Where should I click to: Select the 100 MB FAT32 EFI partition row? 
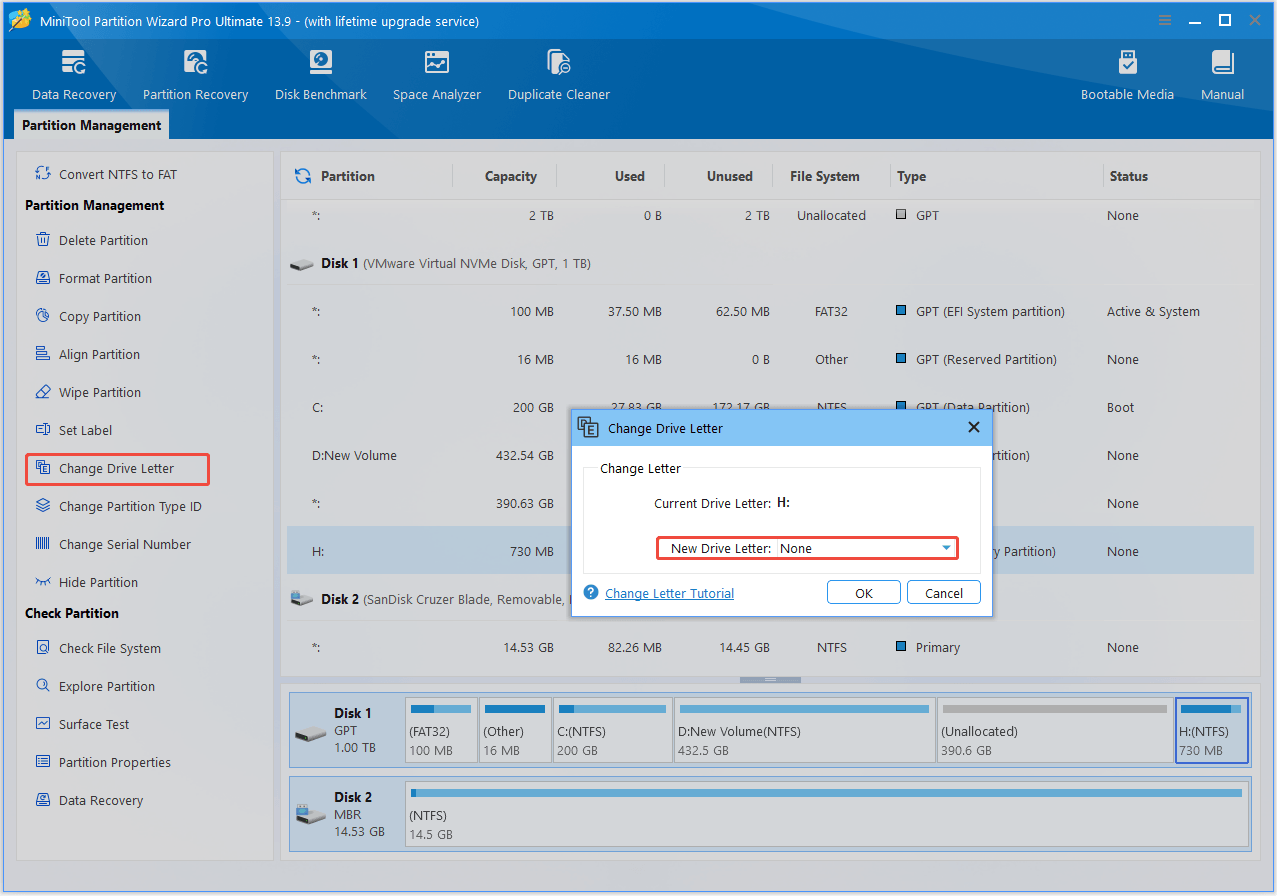click(770, 312)
